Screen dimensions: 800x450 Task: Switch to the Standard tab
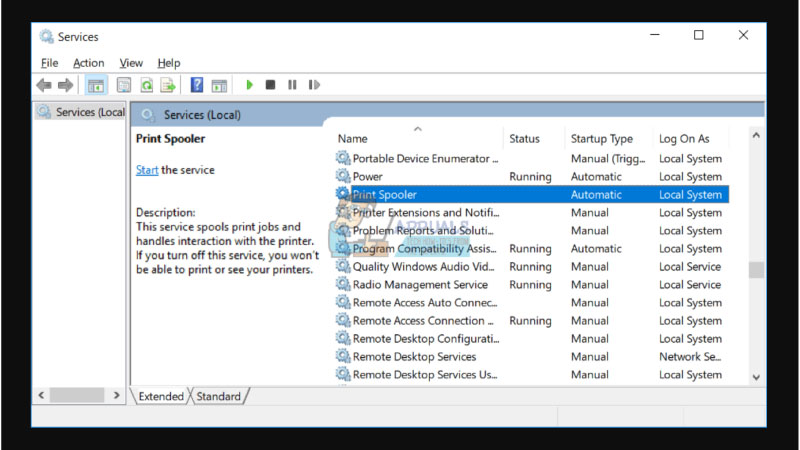218,397
